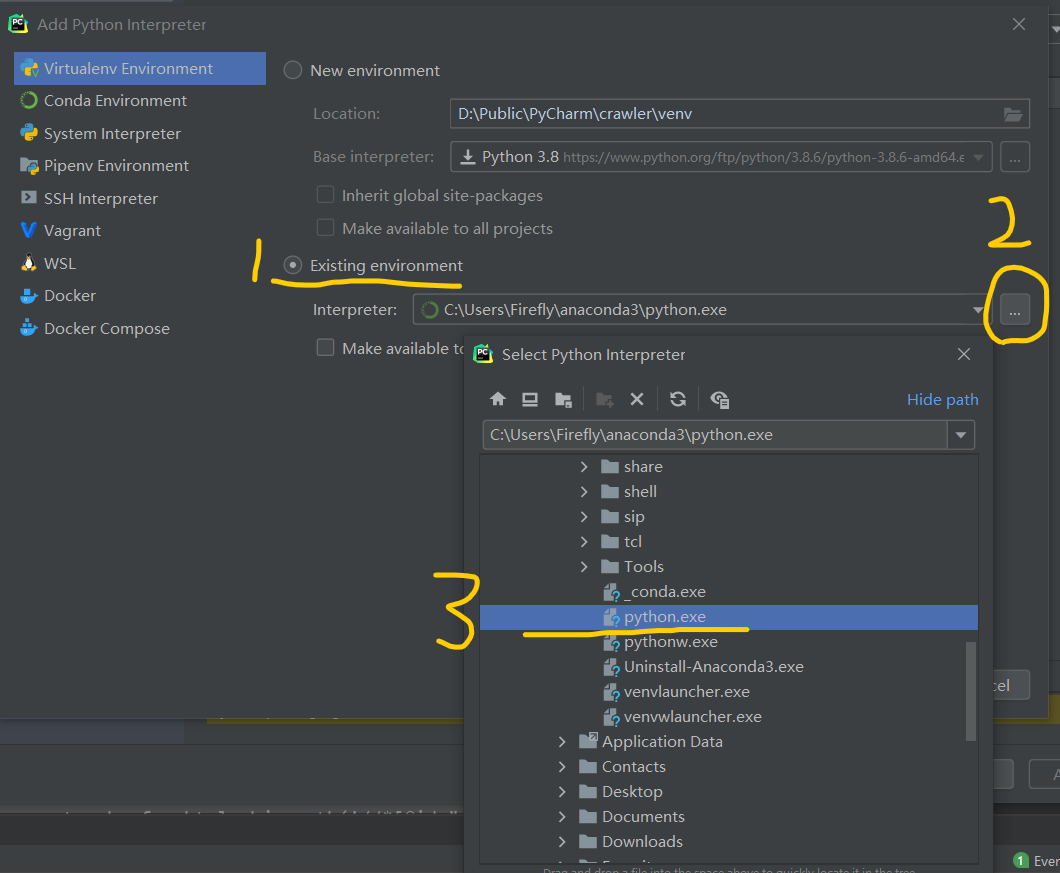1060x873 pixels.
Task: Expand the Documents folder
Action: click(x=562, y=817)
